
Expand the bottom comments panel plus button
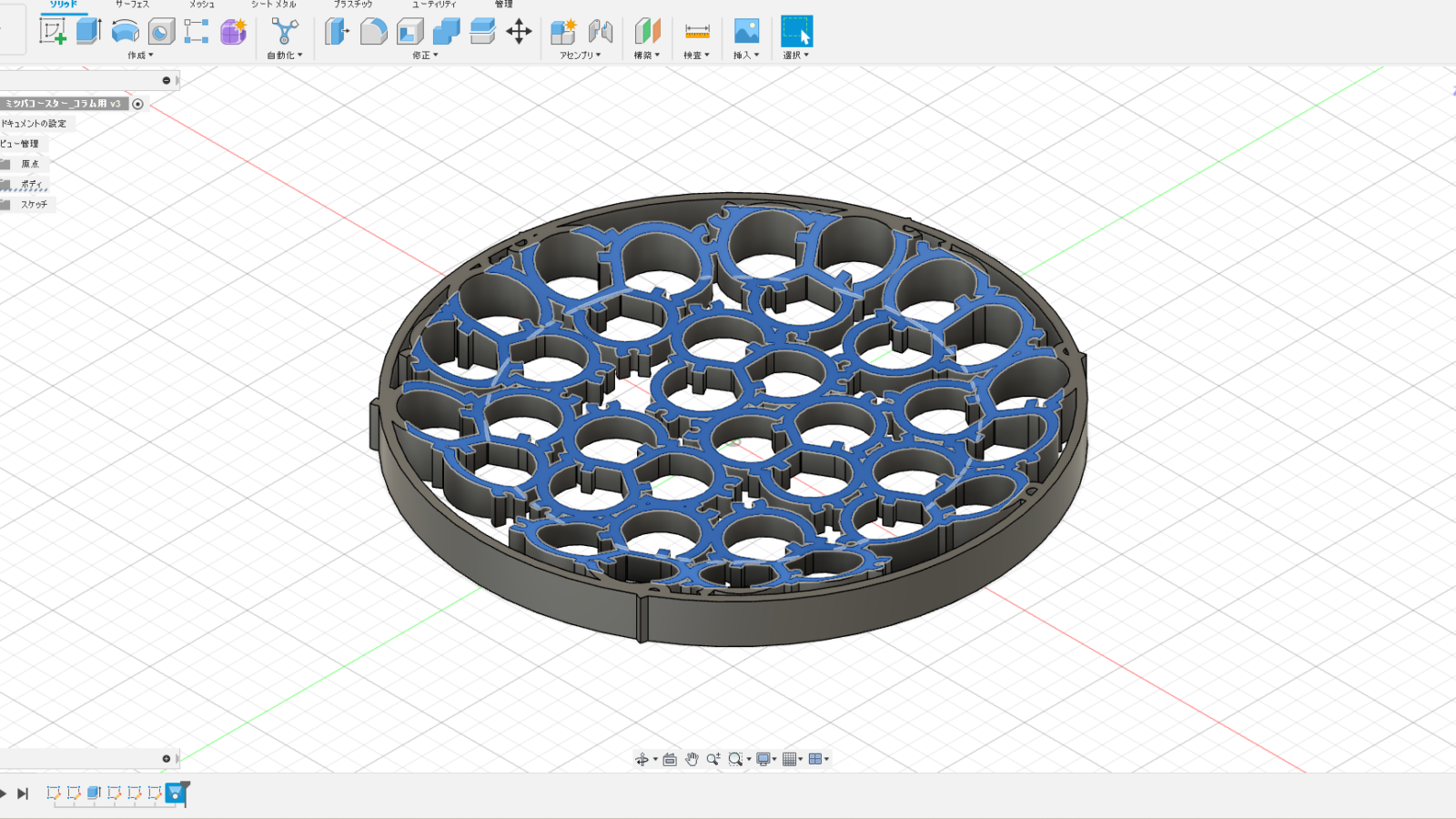tap(166, 759)
